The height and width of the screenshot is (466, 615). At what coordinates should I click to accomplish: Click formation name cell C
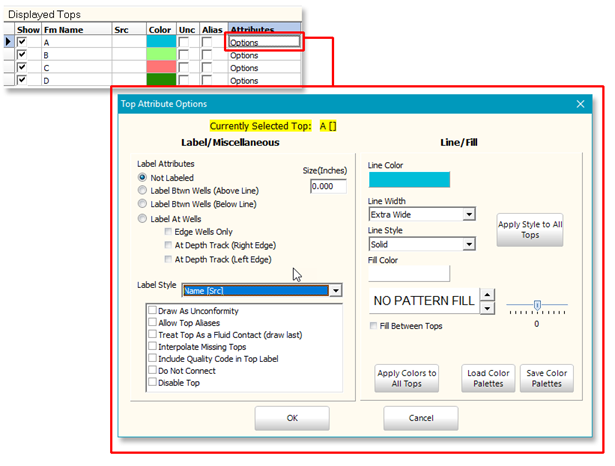76,68
